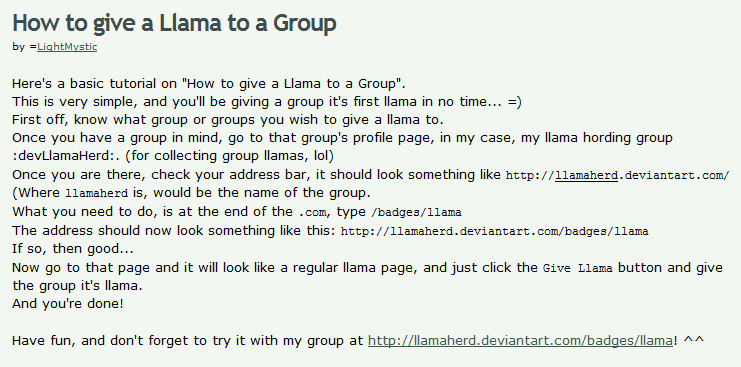Click the words Have fun in the last line
The height and width of the screenshot is (367, 741).
[x=43, y=341]
